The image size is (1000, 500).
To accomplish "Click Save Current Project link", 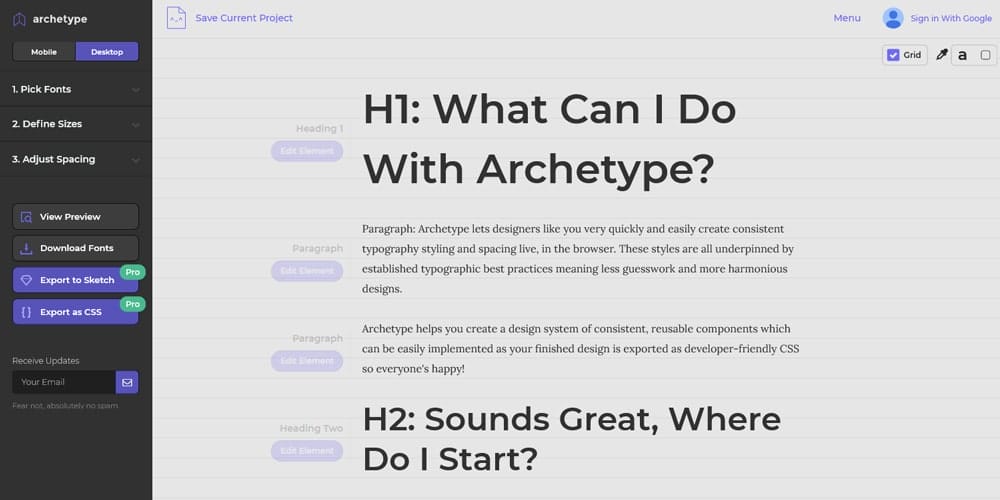I will tap(244, 18).
